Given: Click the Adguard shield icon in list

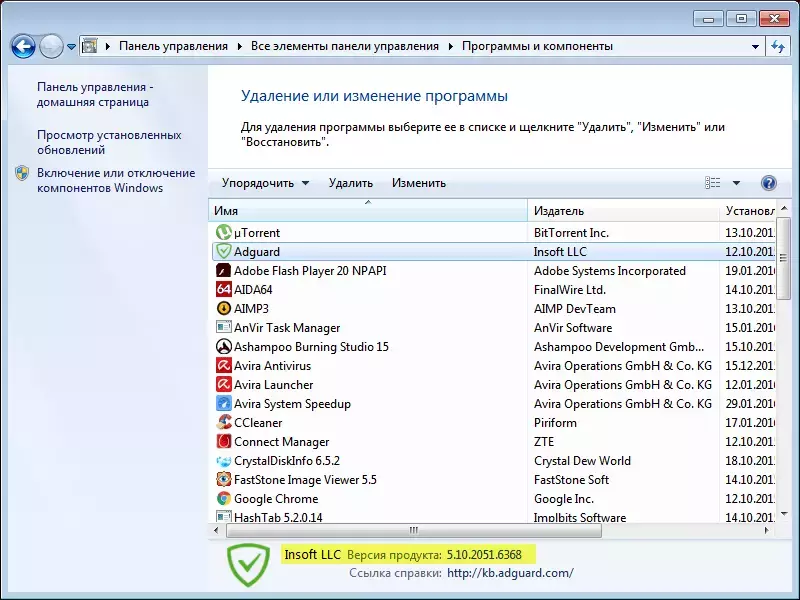Looking at the screenshot, I should coord(223,252).
